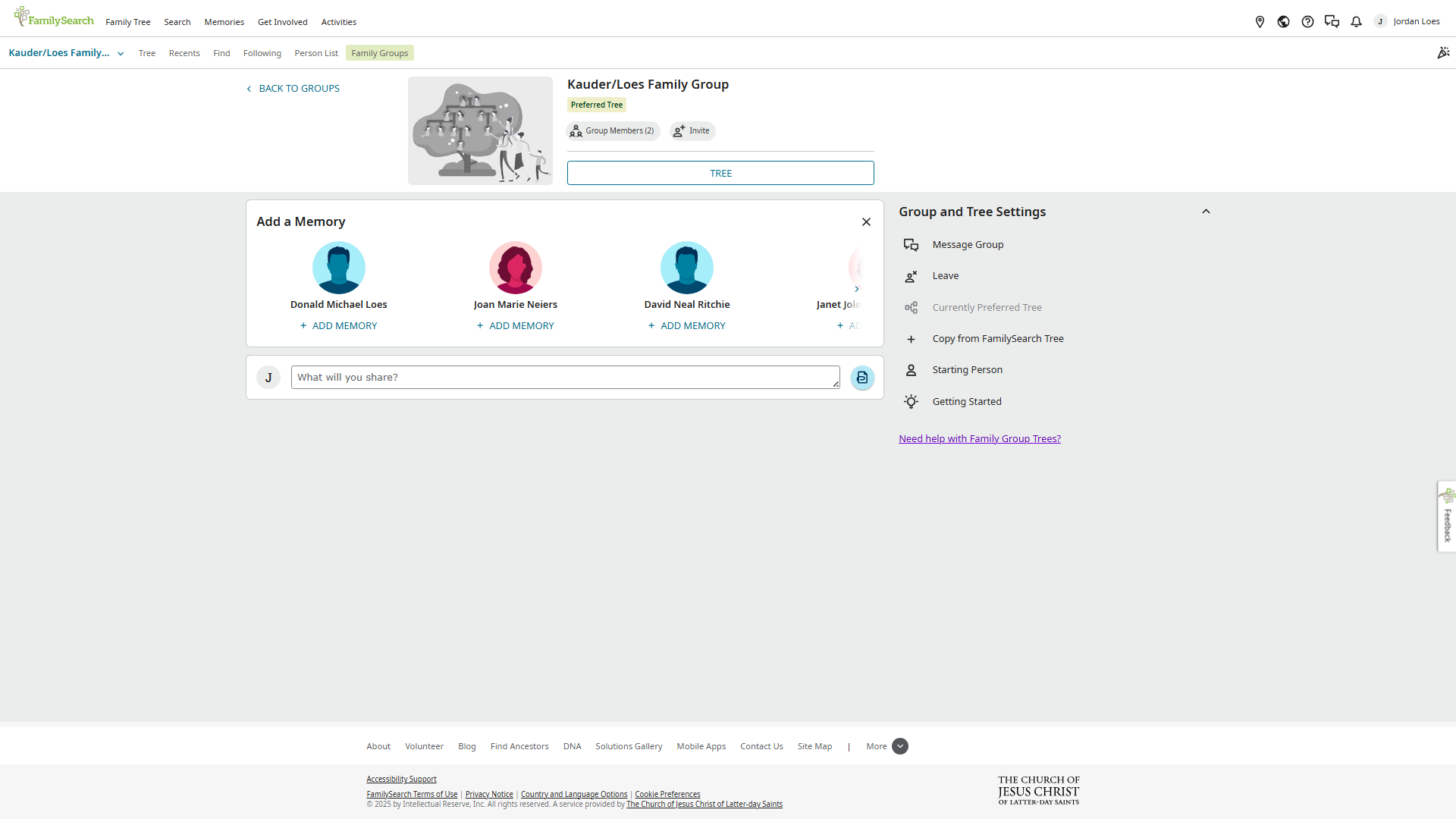
Task: Click Copy from FamilySearch Tree text
Action: point(998,339)
